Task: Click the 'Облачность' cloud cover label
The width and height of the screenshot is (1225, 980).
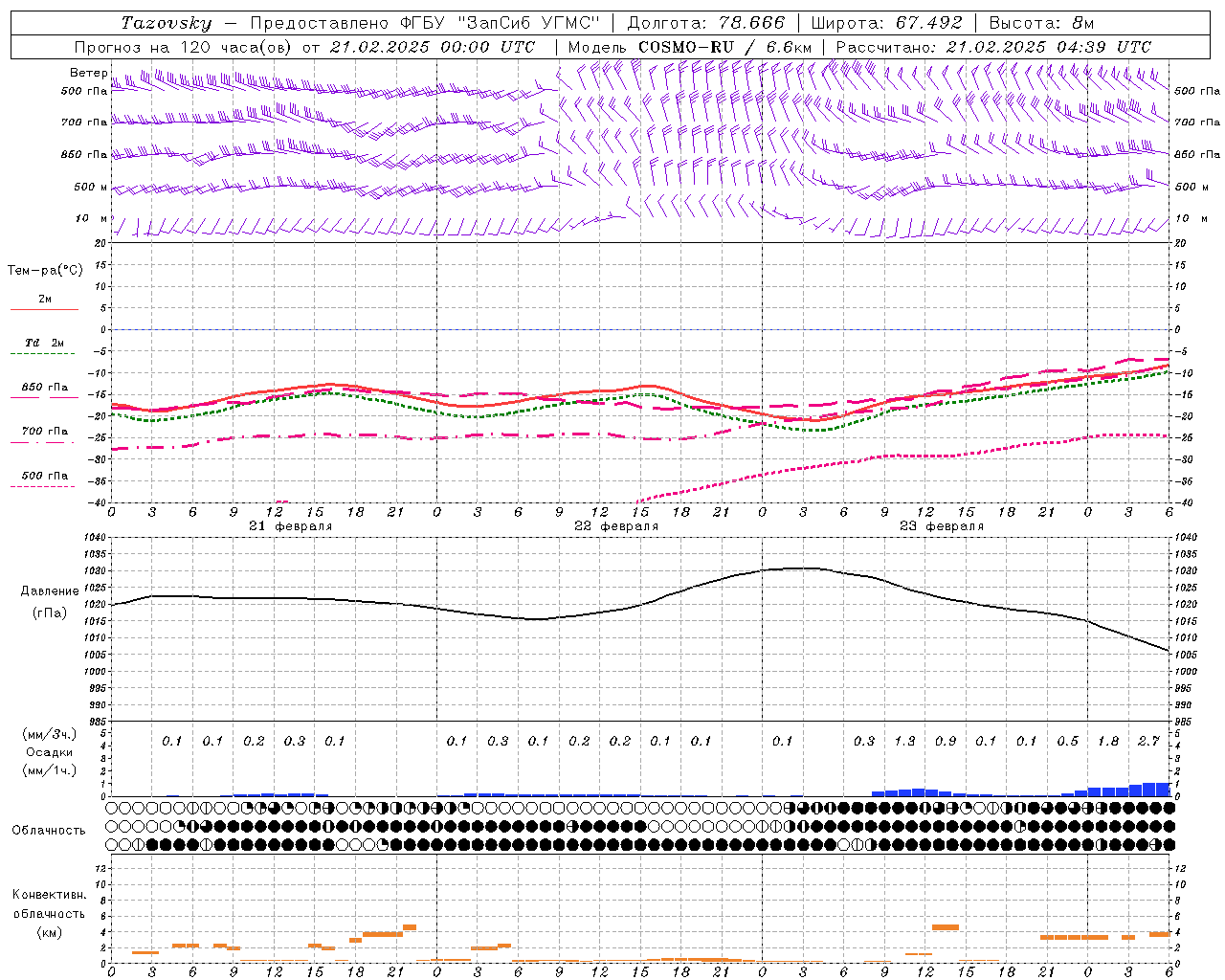Action: (x=49, y=830)
